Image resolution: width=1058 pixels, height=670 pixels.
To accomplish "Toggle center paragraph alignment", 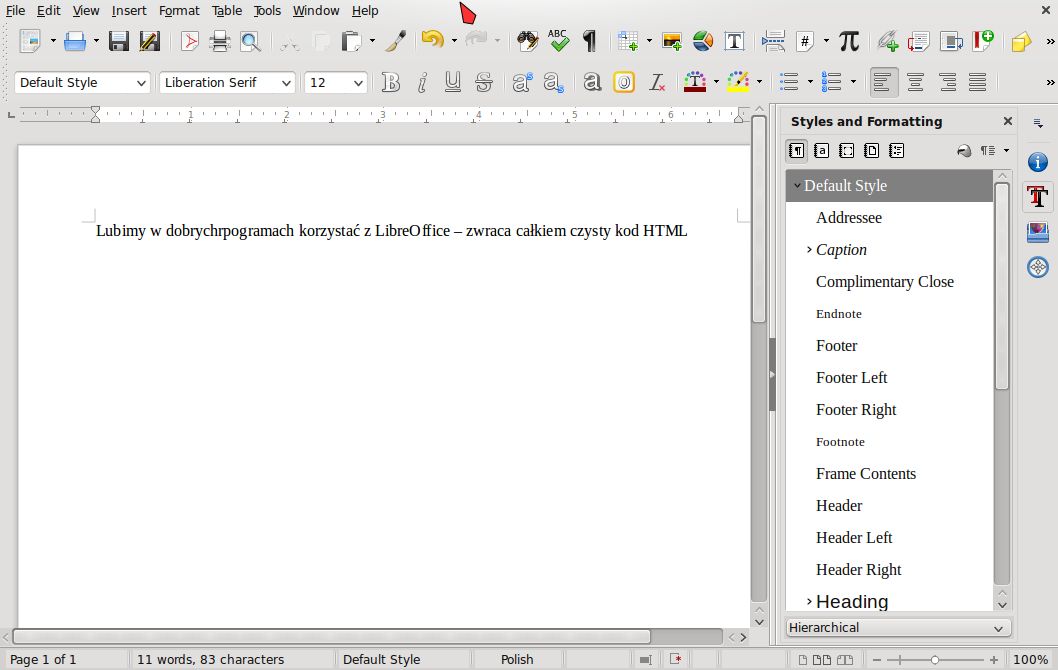I will pyautogui.click(x=916, y=82).
